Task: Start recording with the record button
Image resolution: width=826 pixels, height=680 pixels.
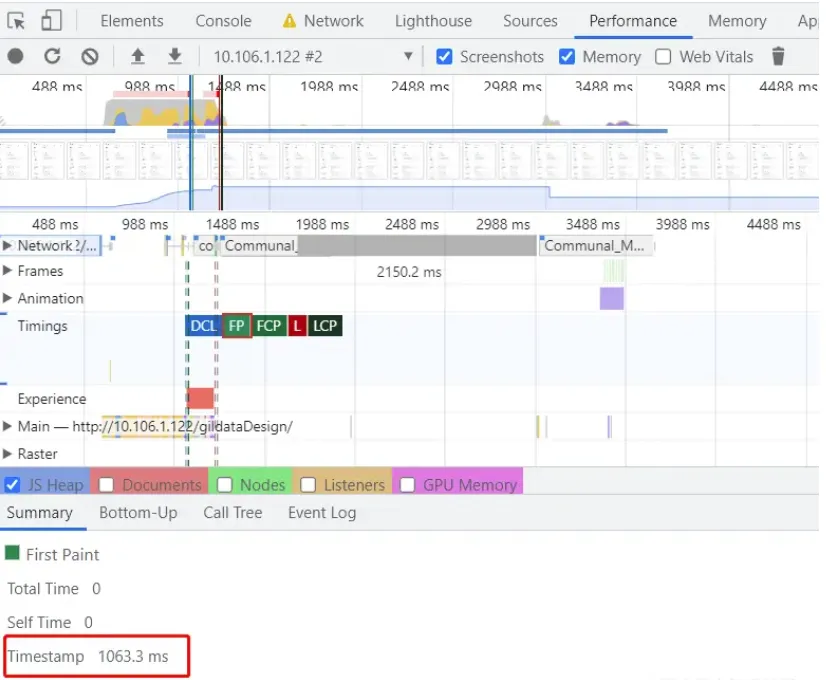Action: click(16, 57)
